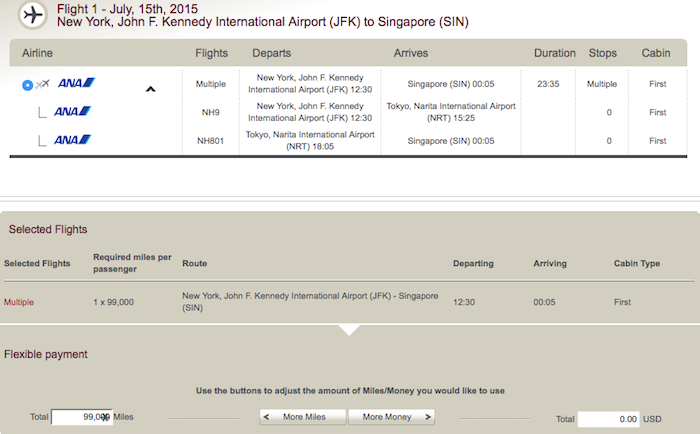The width and height of the screenshot is (700, 434).
Task: Click the Cabin column header
Action: (656, 53)
